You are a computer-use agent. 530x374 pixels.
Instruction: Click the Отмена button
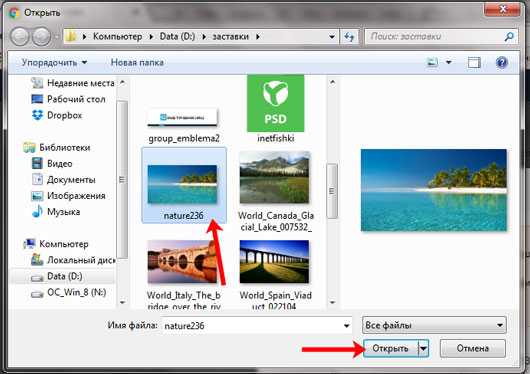tap(473, 348)
